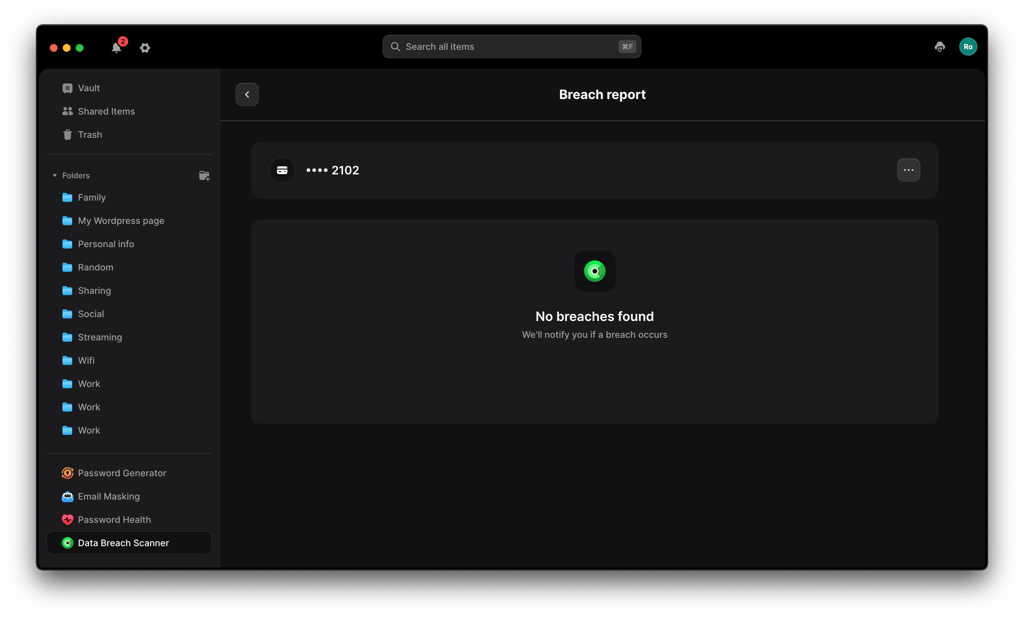Add a new folder icon

tap(204, 176)
